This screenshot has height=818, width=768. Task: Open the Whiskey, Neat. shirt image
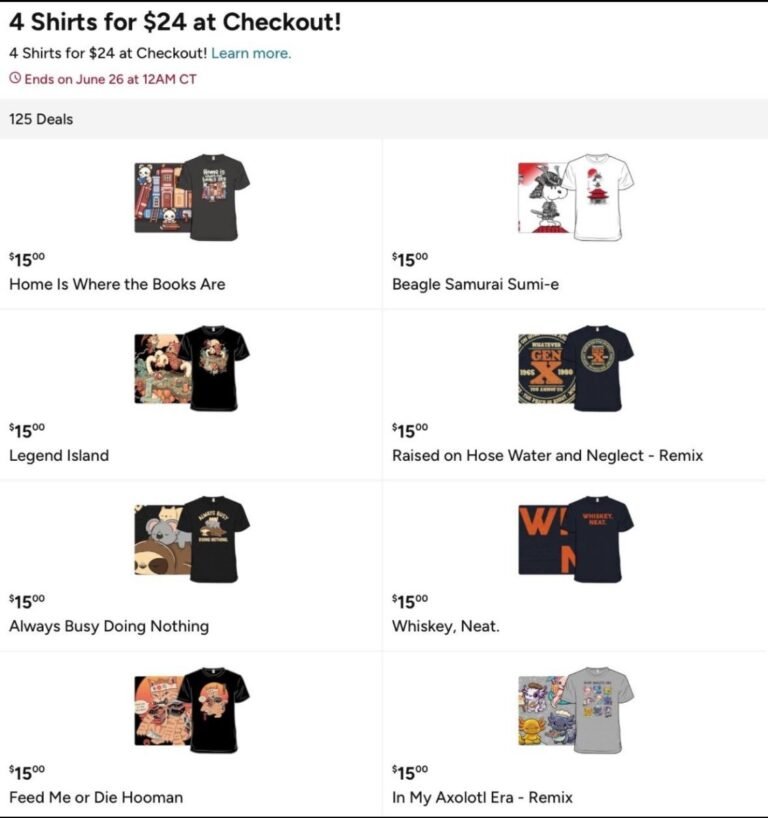point(575,539)
